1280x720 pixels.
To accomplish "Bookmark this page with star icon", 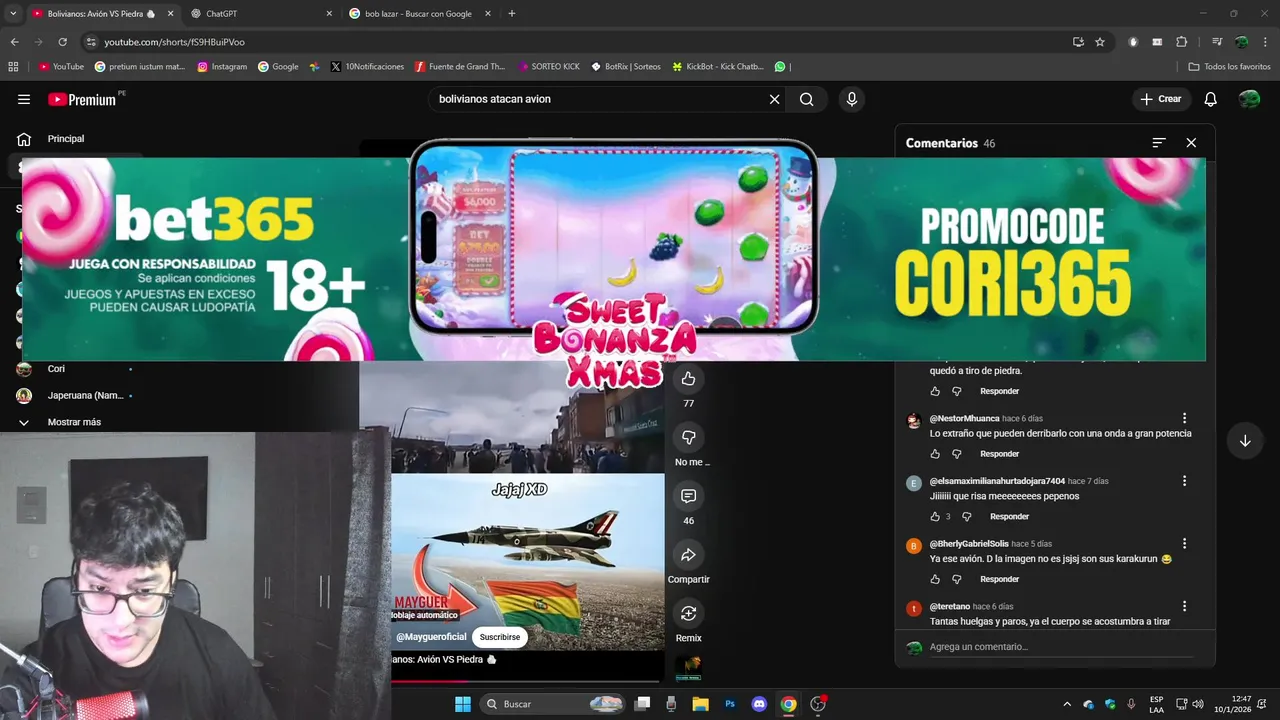I will [x=1100, y=42].
